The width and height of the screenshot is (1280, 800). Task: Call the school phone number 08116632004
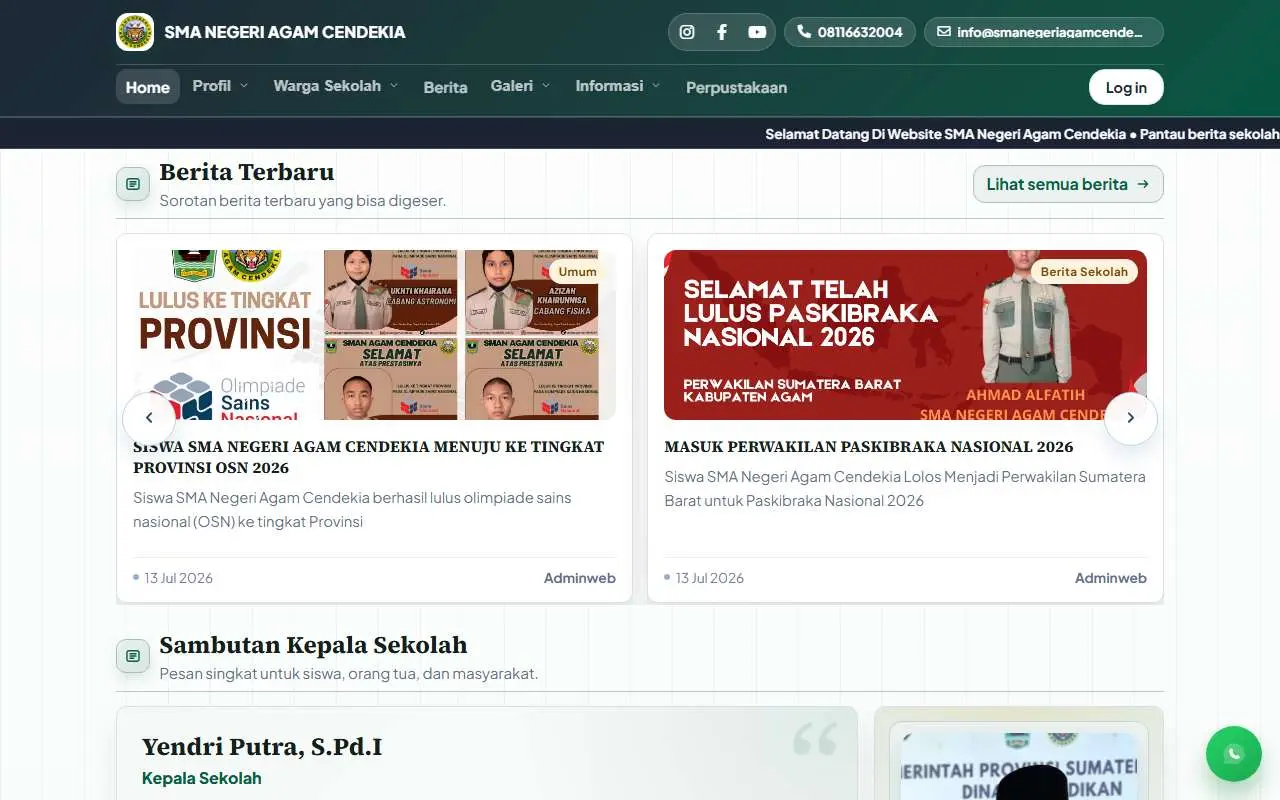[x=849, y=32]
